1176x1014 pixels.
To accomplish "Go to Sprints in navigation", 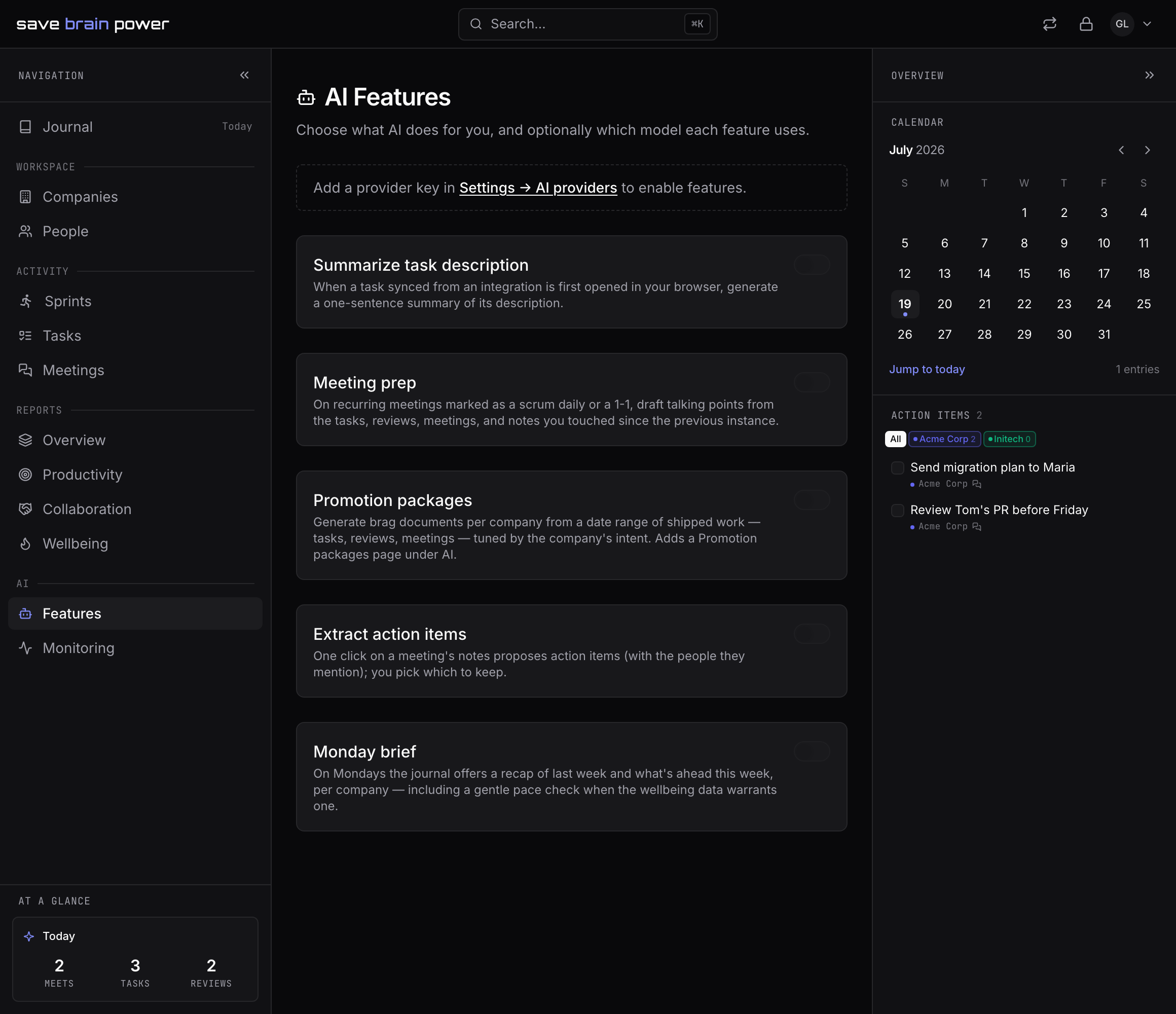I will click(135, 301).
